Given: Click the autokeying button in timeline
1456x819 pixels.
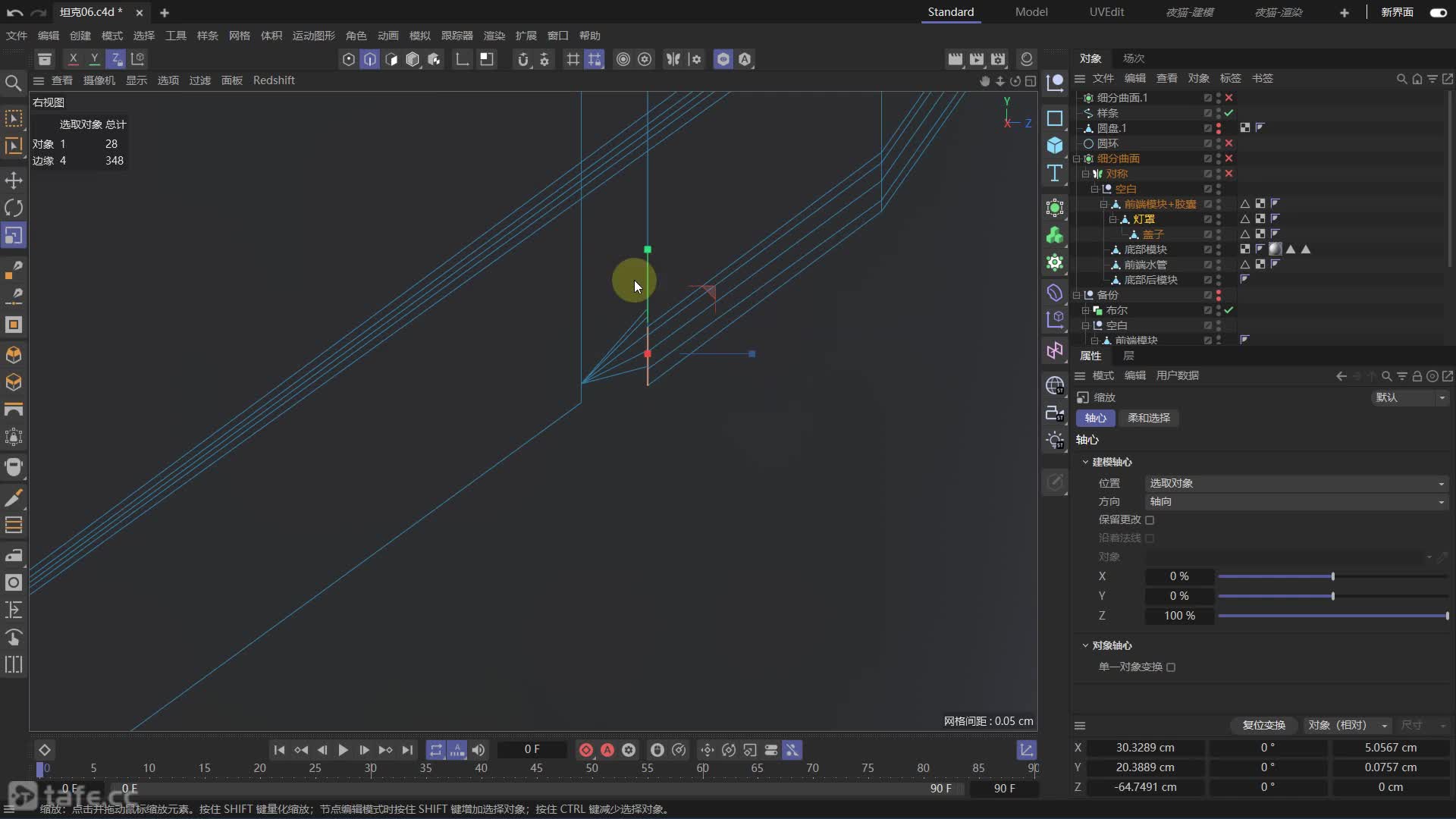Looking at the screenshot, I should [x=607, y=750].
